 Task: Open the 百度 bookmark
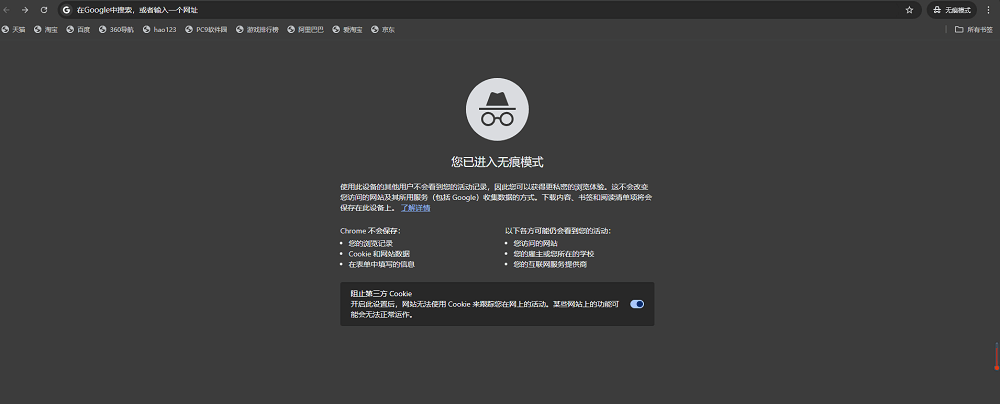pos(78,29)
